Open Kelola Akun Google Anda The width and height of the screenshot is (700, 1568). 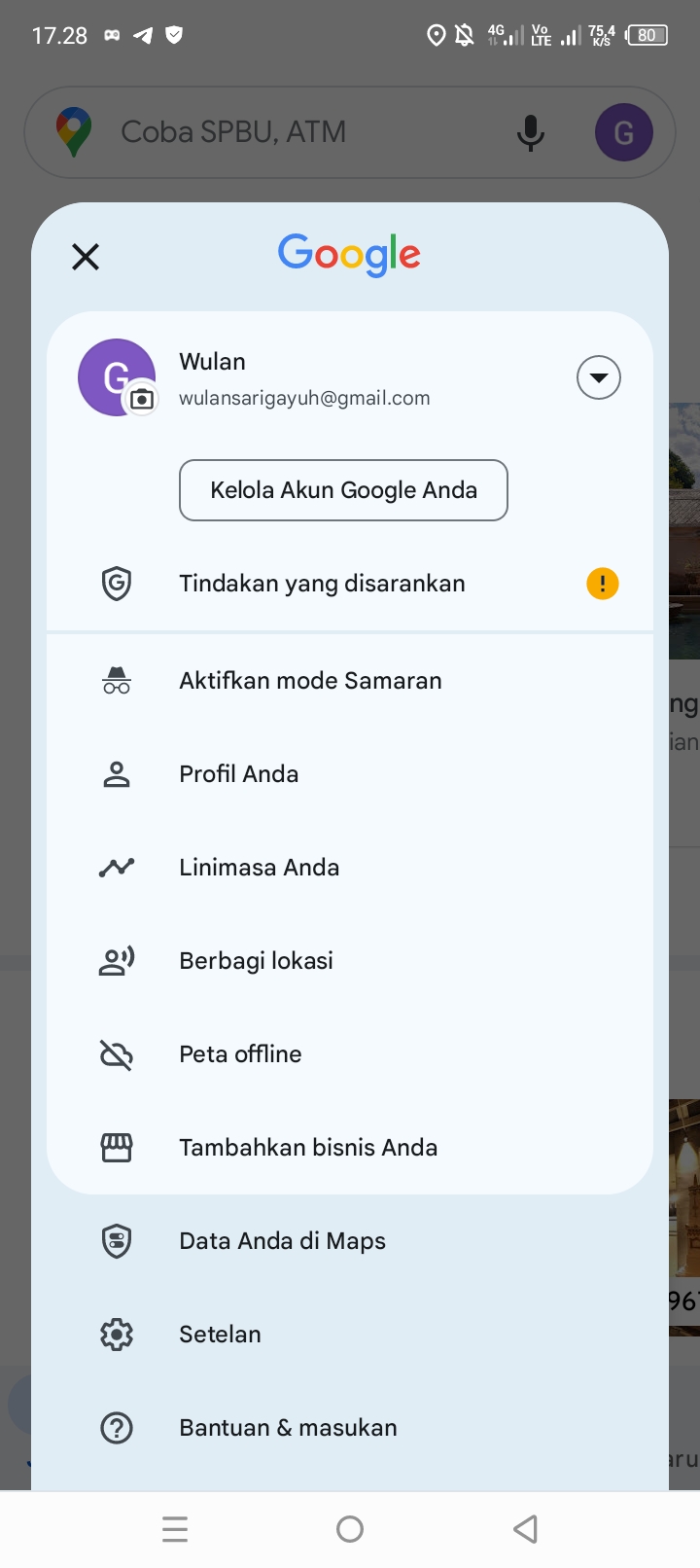tap(343, 490)
